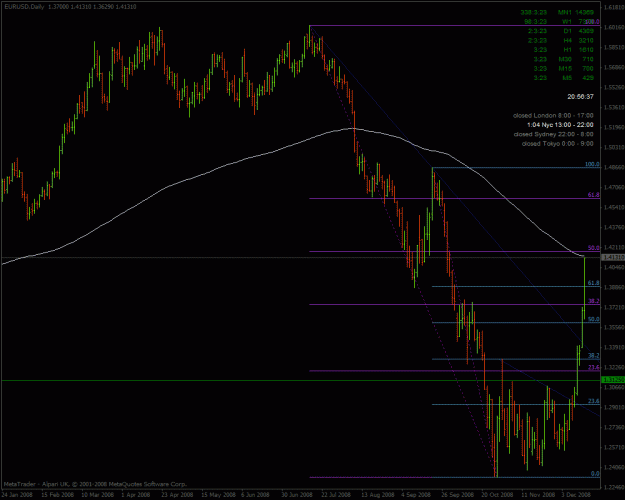Select the blue 23.6 Fibonacci level label

[594, 401]
